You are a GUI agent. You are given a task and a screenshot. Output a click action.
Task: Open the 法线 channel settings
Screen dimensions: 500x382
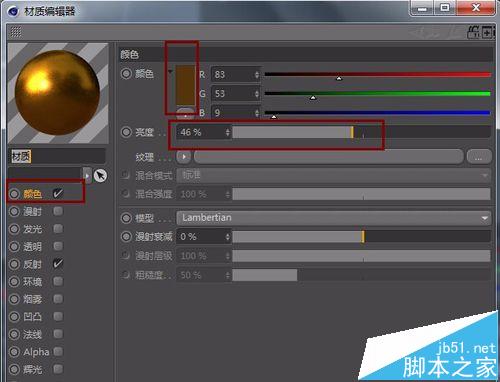[32, 334]
